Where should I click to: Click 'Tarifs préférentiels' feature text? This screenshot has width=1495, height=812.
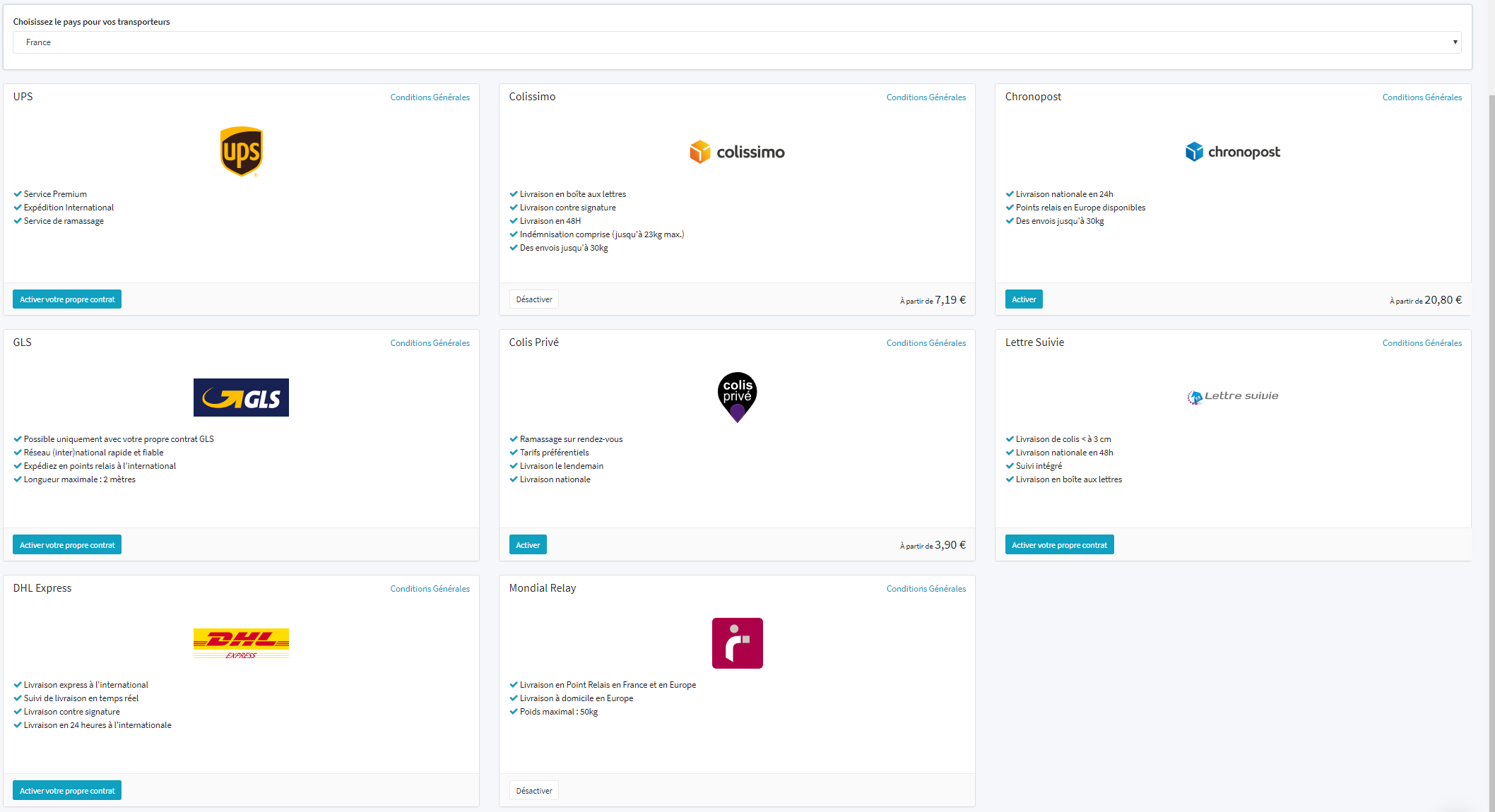554,453
